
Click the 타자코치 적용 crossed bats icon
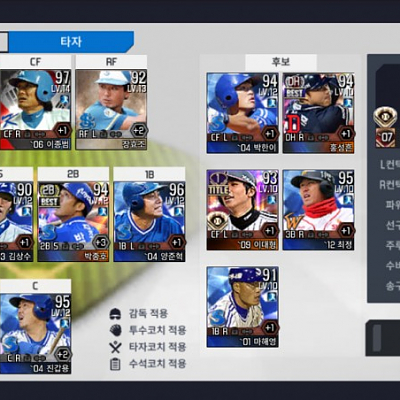[115, 347]
